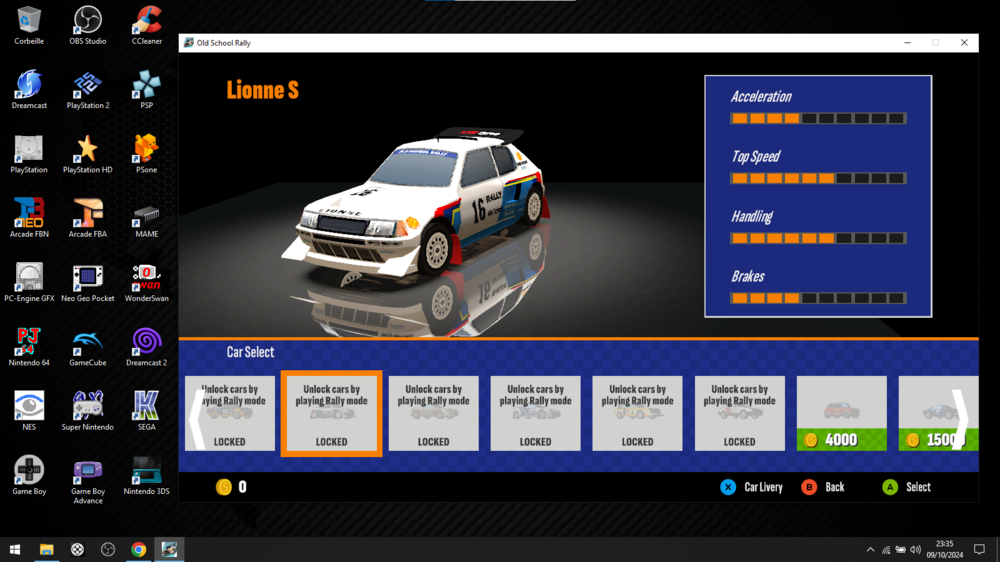Viewport: 1000px width, 562px height.
Task: Click the gold coin balance icon
Action: tap(224, 487)
